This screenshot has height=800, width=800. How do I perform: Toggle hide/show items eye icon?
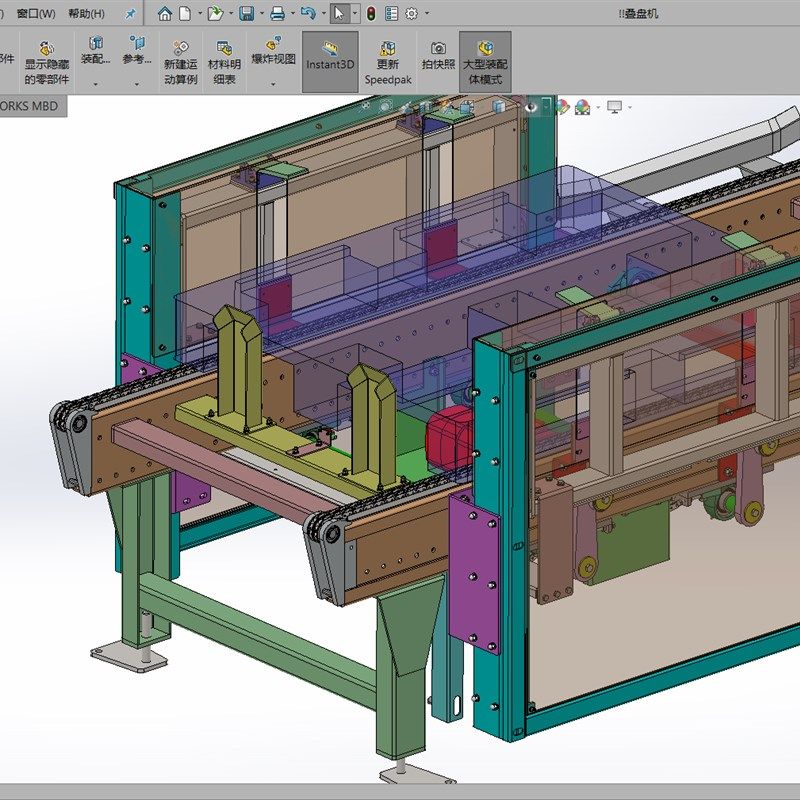531,107
